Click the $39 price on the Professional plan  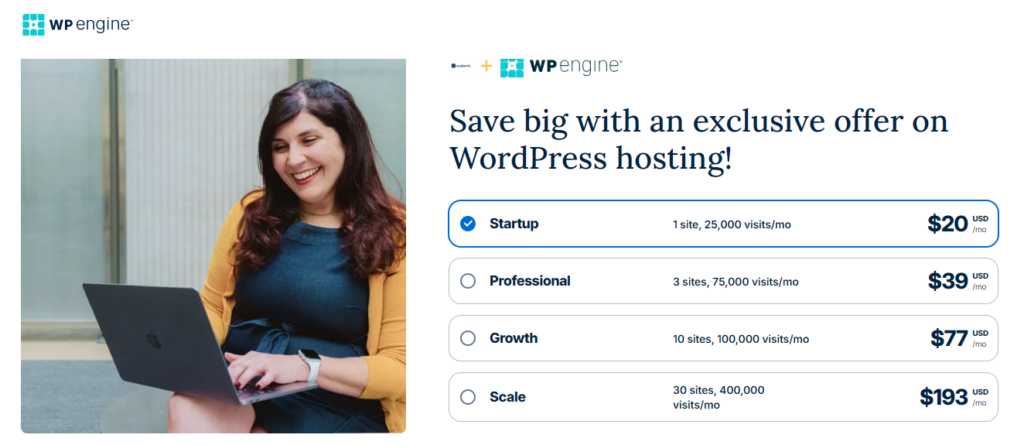pyautogui.click(x=947, y=281)
